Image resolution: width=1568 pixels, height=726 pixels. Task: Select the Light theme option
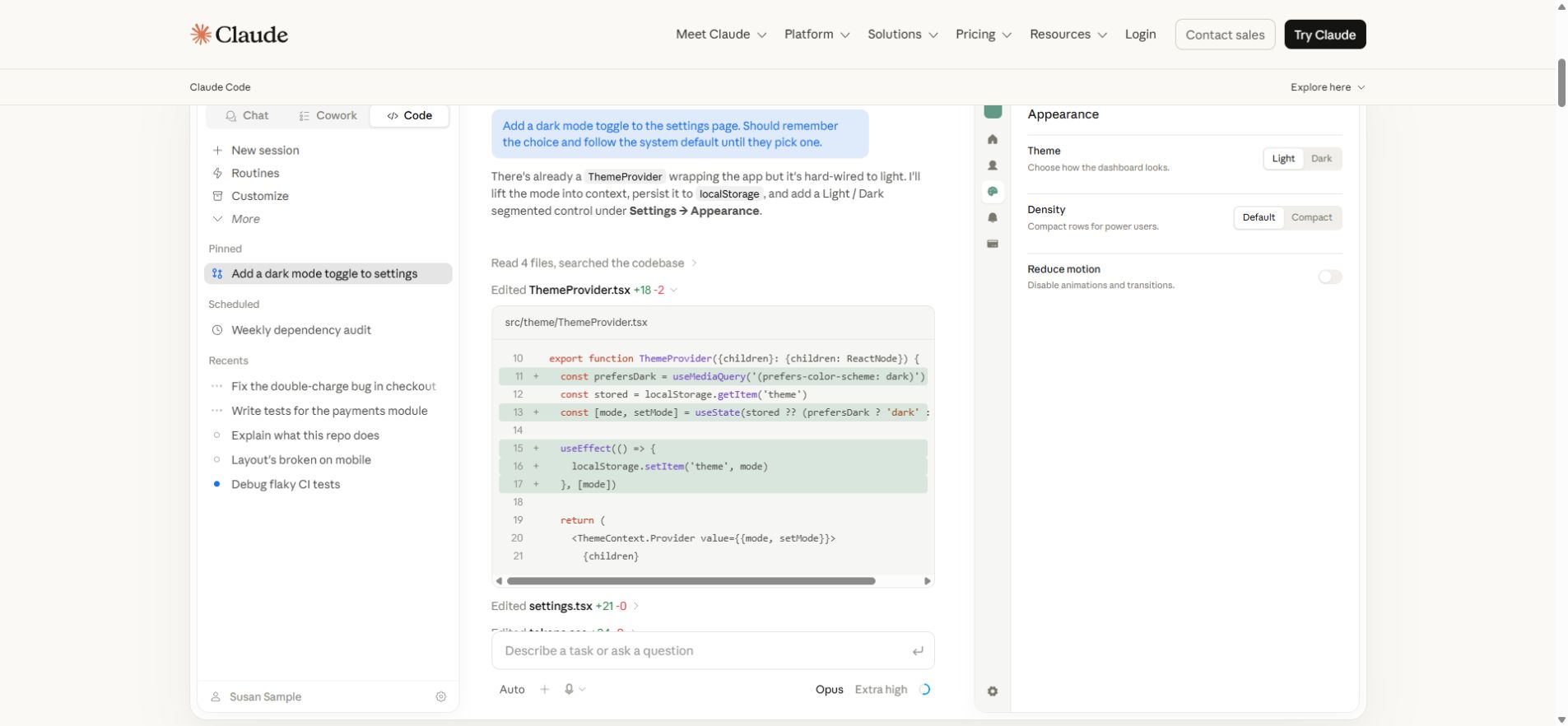(1283, 159)
